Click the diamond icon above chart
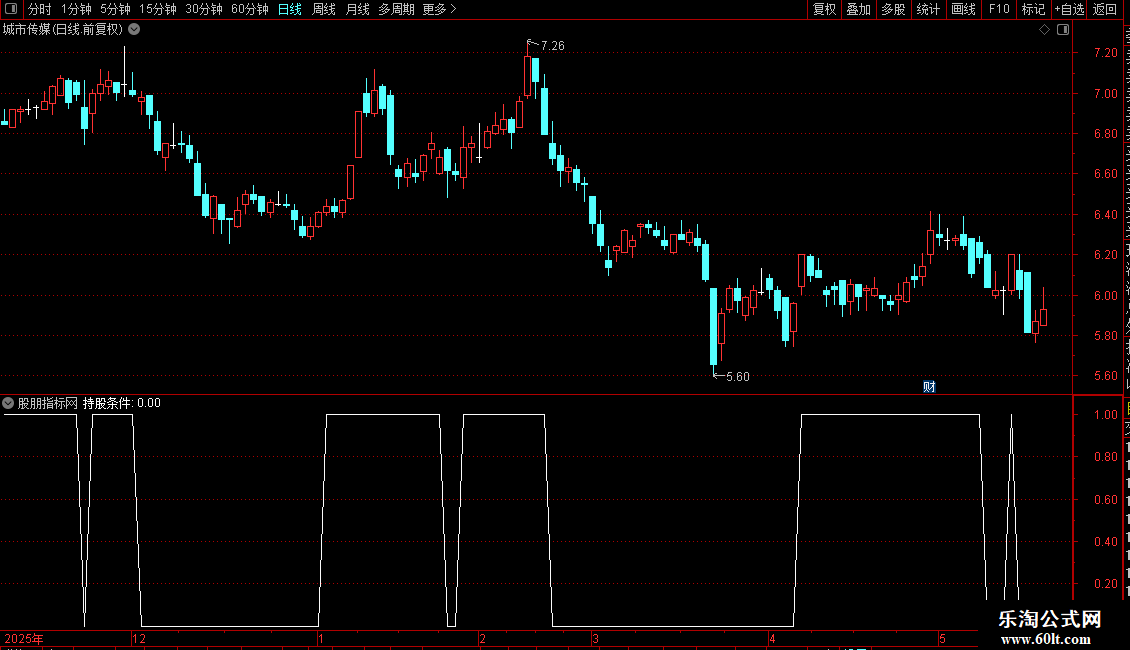 (1044, 30)
